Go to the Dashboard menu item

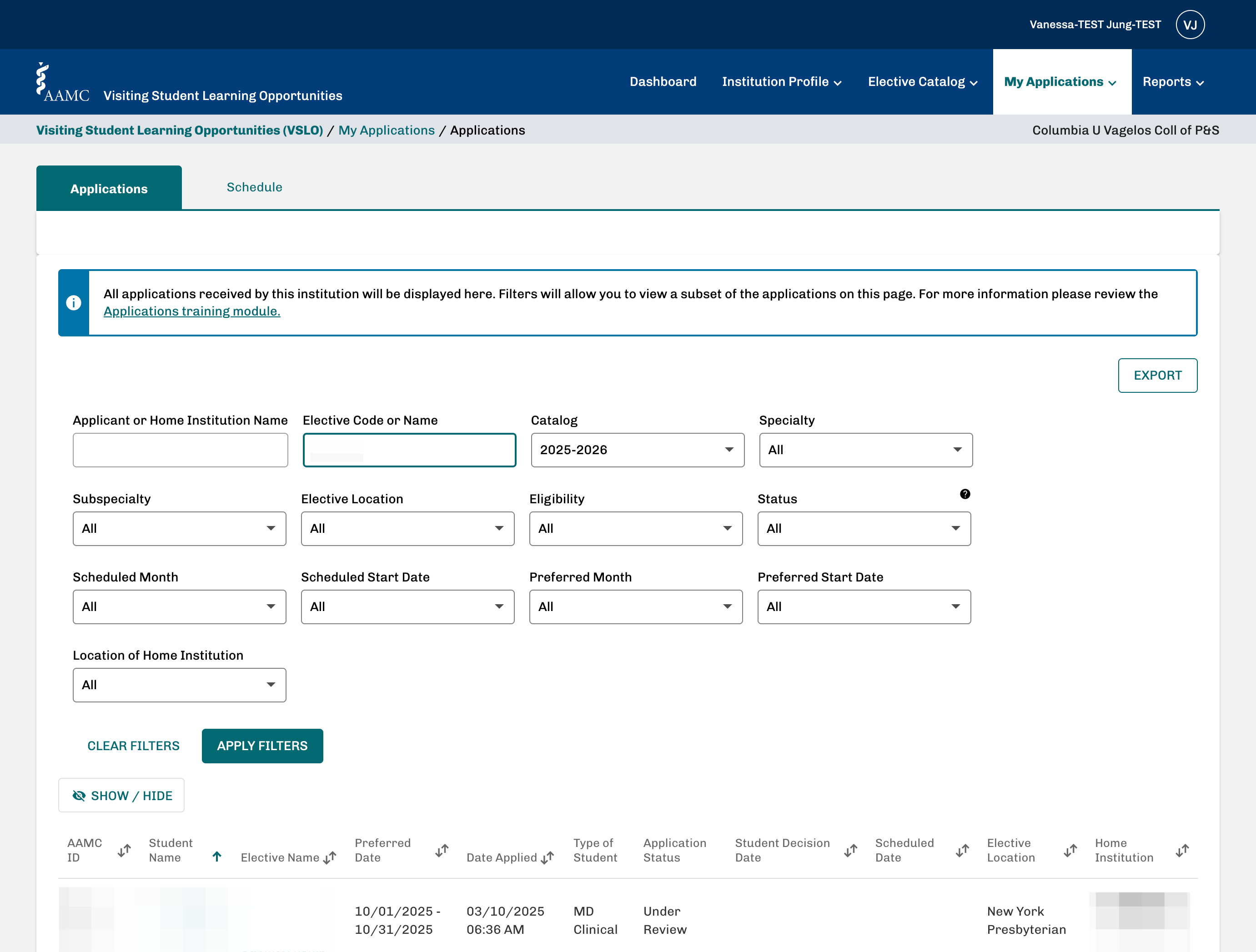[663, 82]
